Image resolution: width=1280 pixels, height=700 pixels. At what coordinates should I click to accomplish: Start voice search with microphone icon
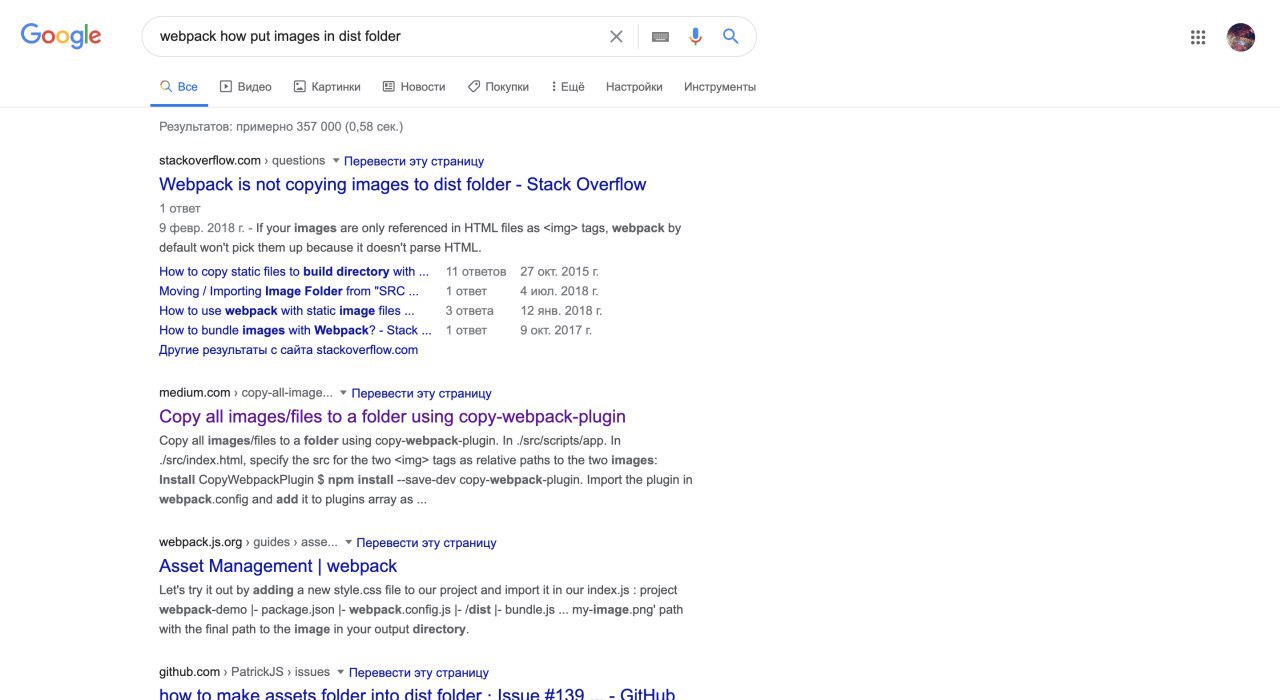(x=696, y=36)
